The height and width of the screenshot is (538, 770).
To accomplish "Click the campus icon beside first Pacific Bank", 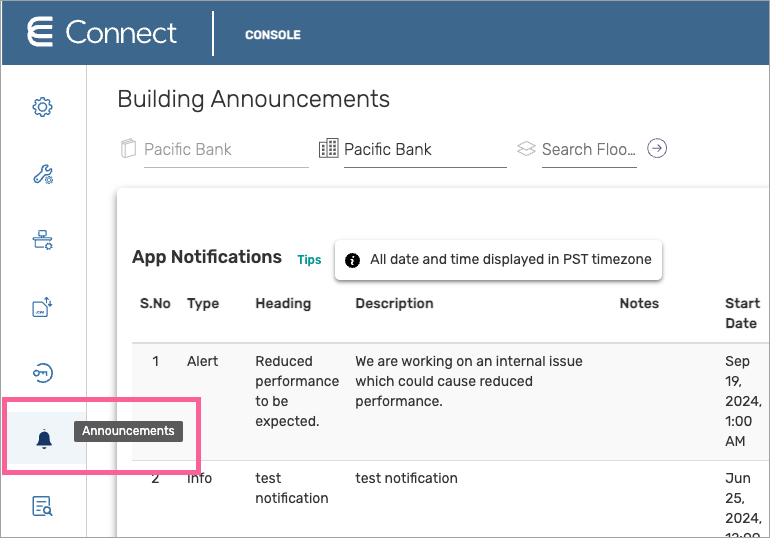I will [128, 148].
